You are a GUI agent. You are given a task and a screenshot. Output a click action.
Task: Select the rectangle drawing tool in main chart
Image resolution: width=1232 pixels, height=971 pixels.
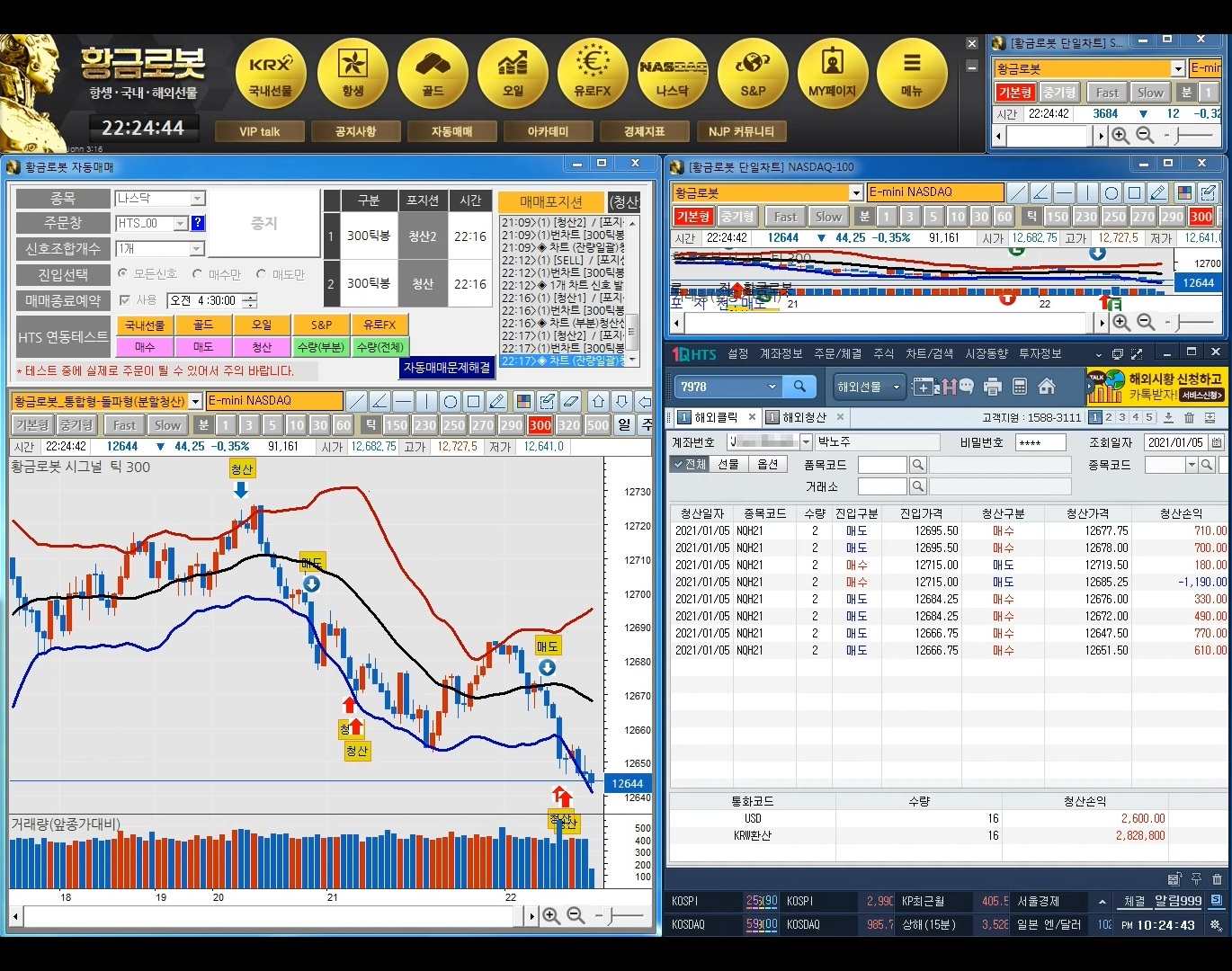click(473, 401)
